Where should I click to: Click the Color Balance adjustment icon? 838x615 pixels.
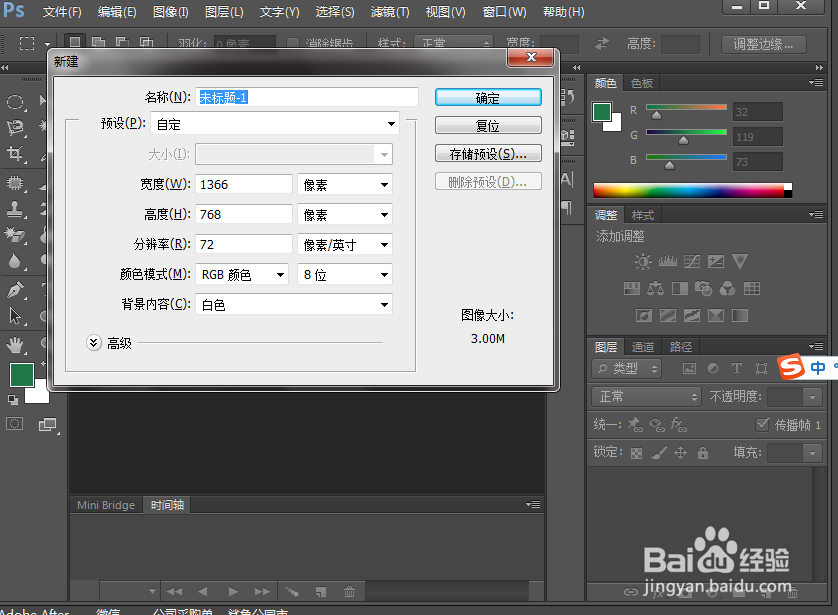(655, 289)
